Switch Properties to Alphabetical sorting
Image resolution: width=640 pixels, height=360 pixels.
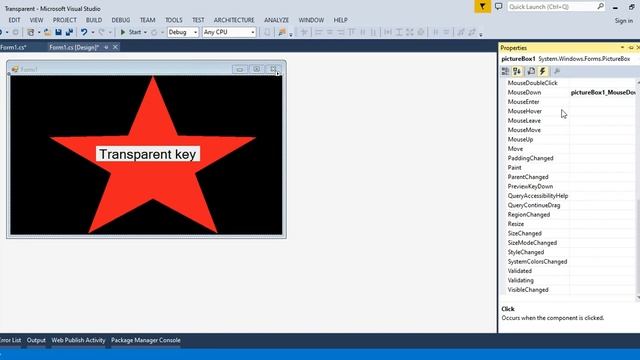517,71
